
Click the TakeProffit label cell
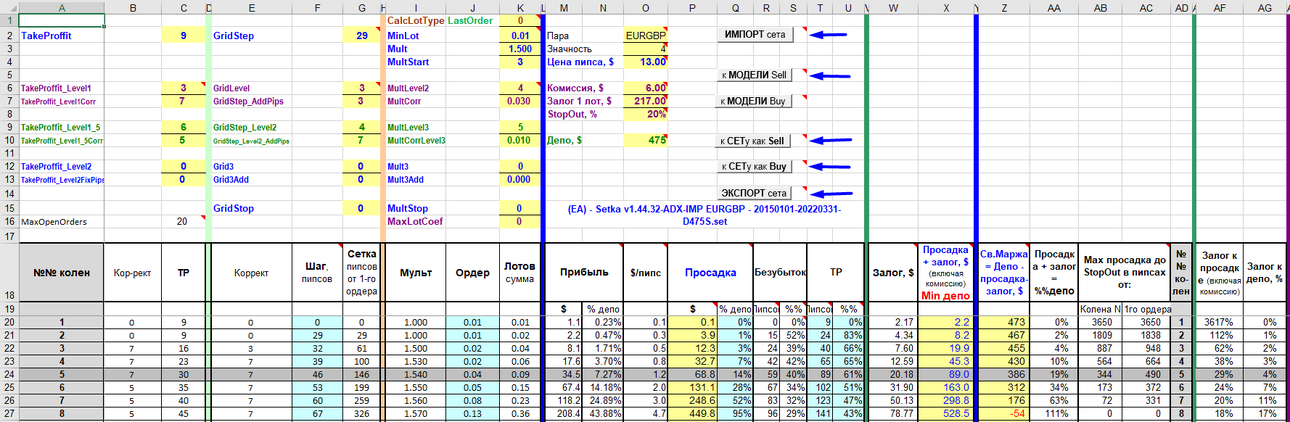tap(61, 35)
